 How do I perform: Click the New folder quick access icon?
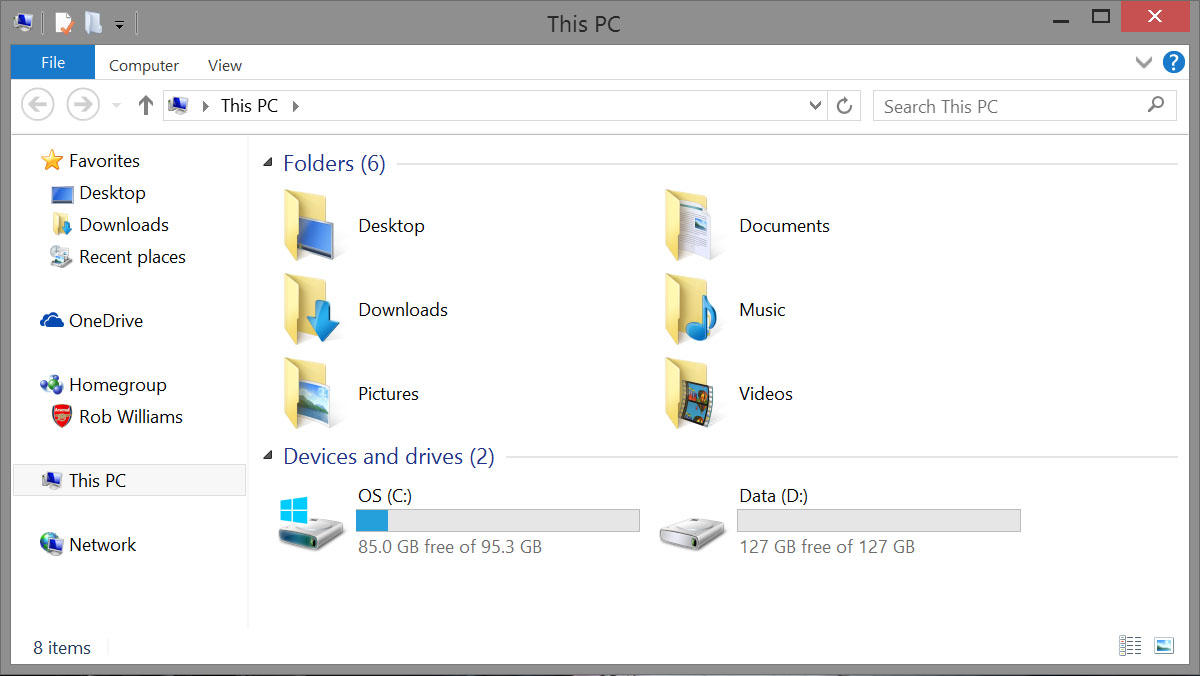click(x=92, y=22)
